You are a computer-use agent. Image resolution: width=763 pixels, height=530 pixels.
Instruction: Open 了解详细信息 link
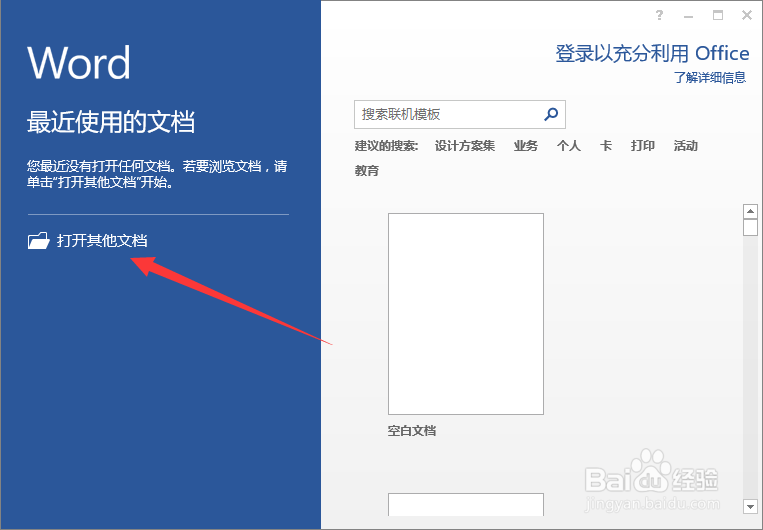coord(710,77)
